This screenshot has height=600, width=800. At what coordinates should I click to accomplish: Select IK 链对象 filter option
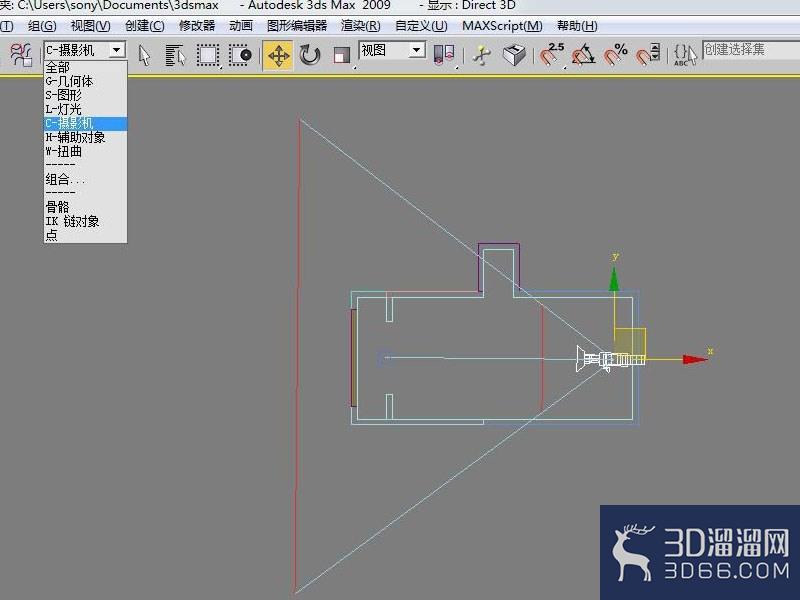coord(85,221)
